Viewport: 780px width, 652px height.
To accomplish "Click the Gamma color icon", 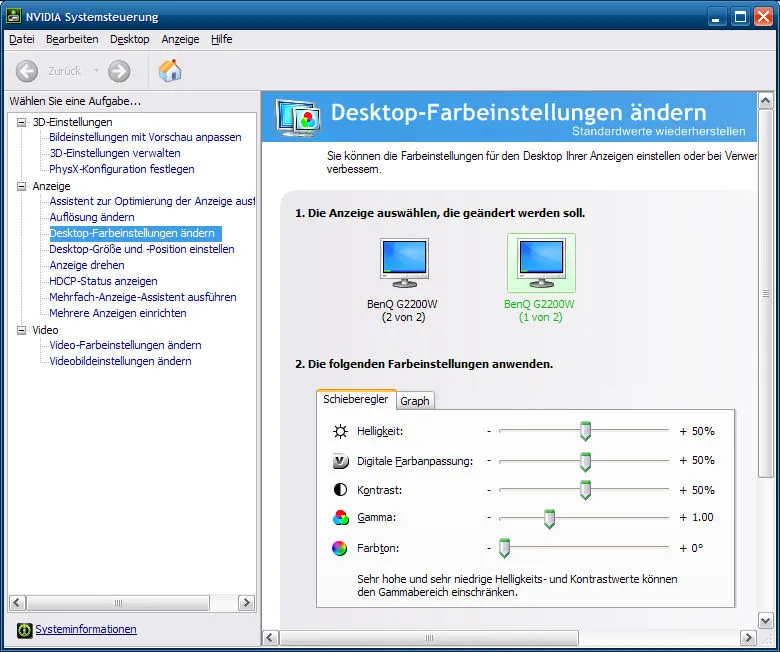I will click(340, 518).
